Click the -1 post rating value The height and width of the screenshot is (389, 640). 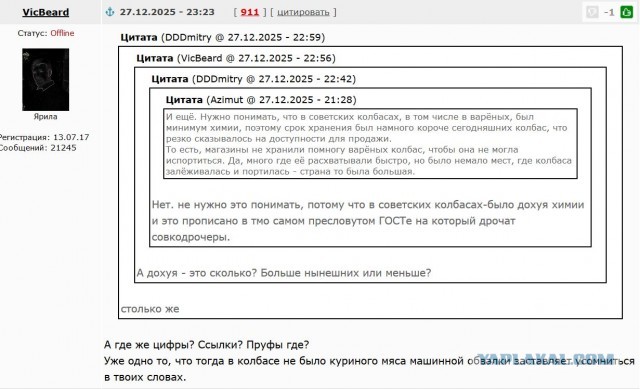[609, 12]
